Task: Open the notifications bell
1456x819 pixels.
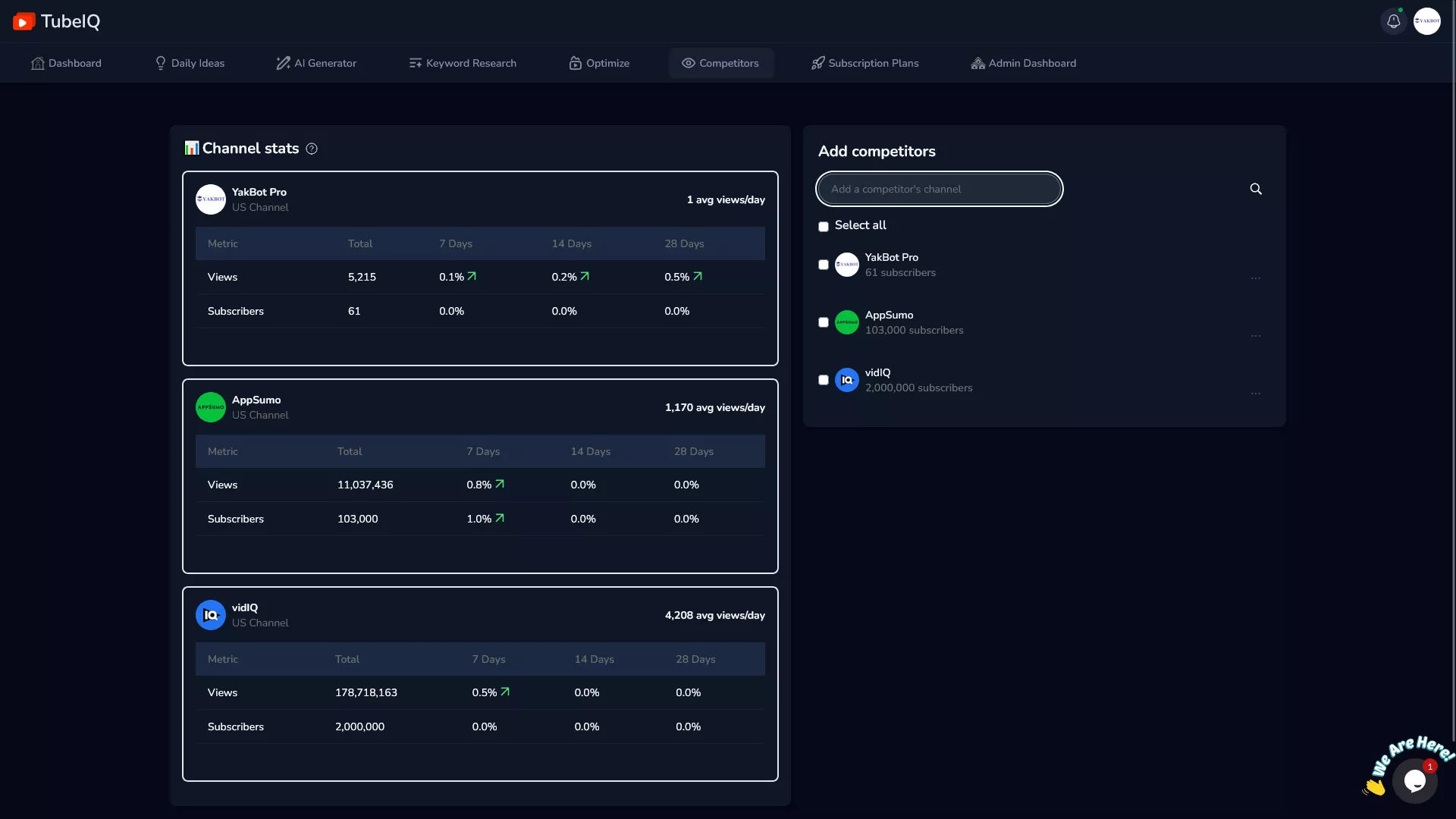Action: pyautogui.click(x=1393, y=21)
